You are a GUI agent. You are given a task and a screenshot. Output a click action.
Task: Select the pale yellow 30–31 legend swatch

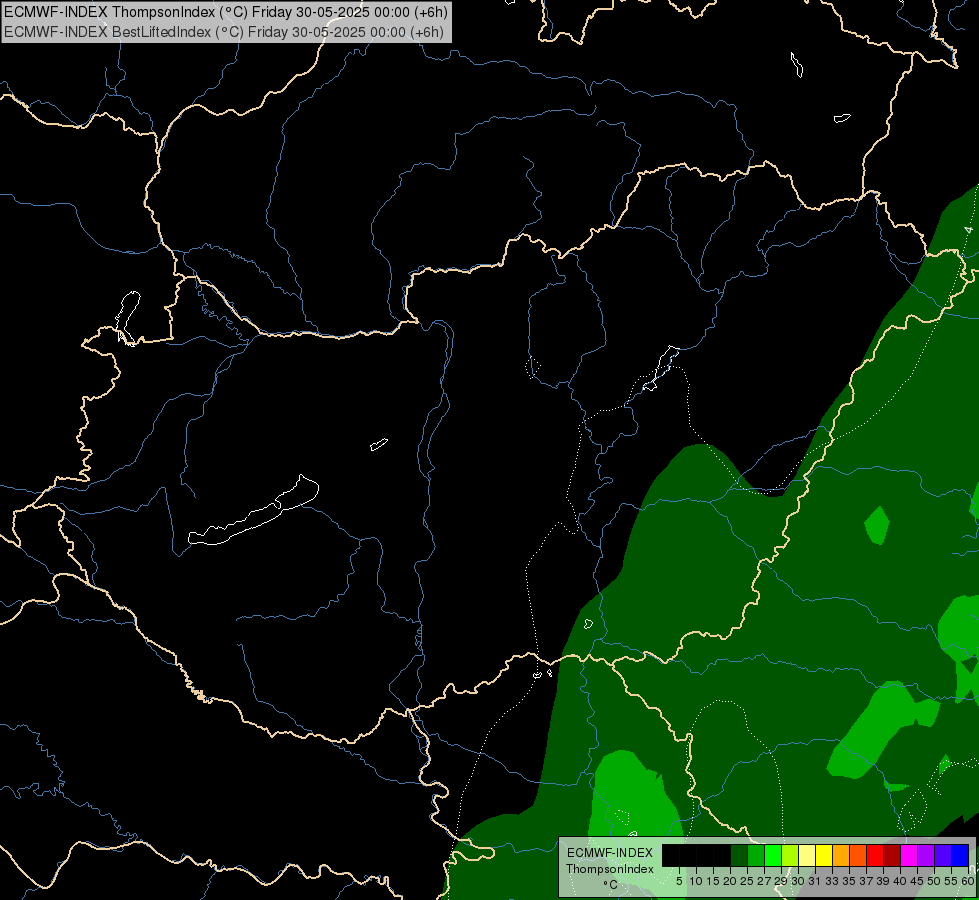807,855
